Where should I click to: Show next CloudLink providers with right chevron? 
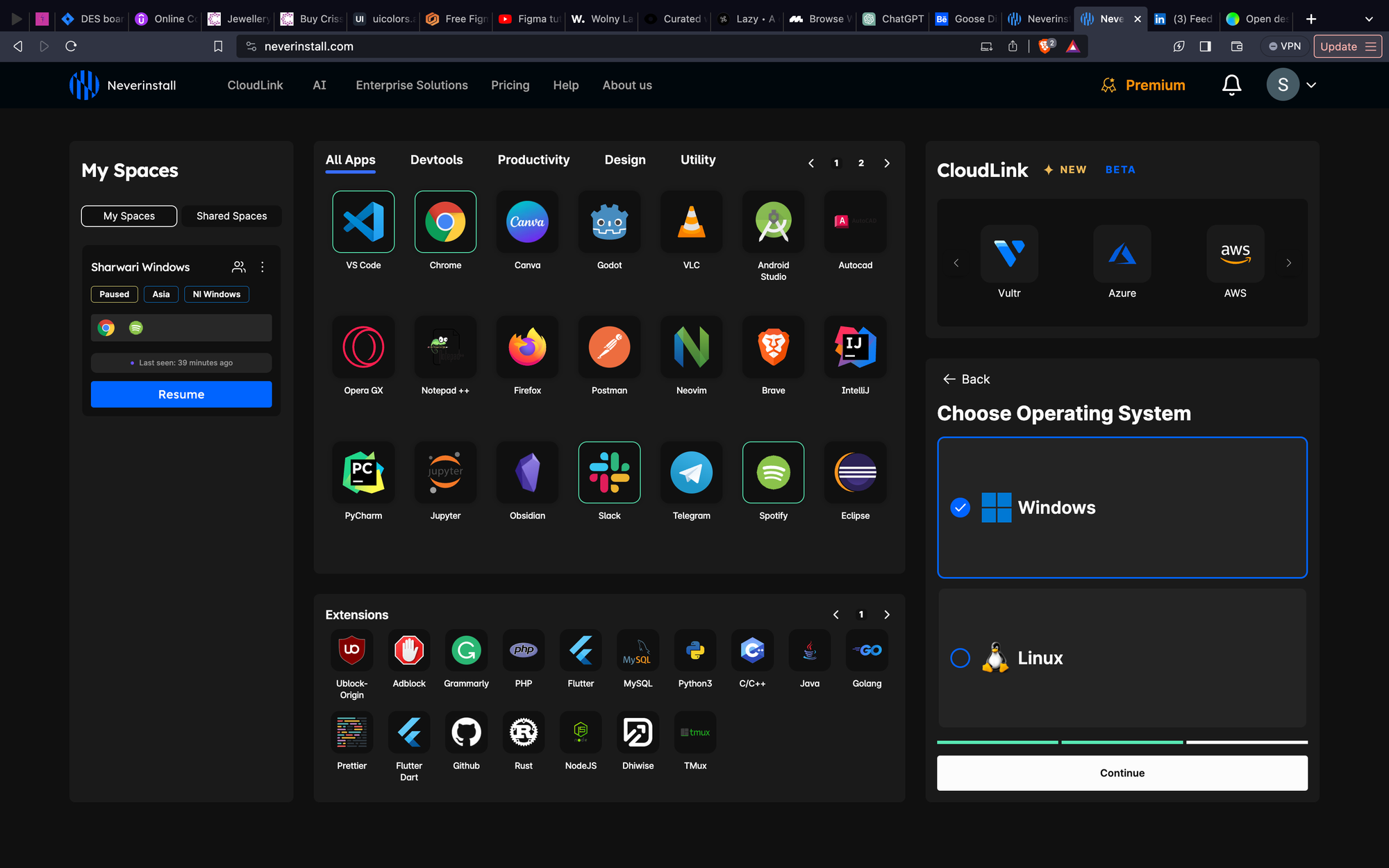[1288, 263]
